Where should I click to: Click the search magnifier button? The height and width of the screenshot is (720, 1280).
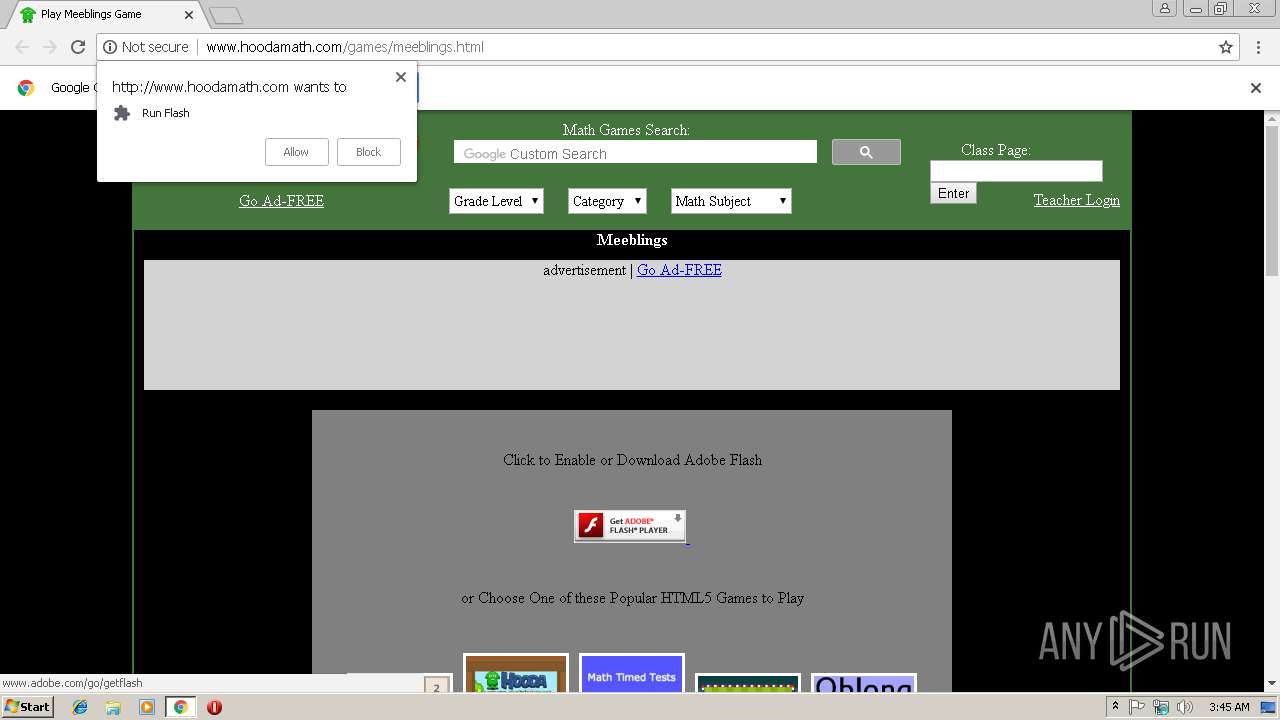866,152
